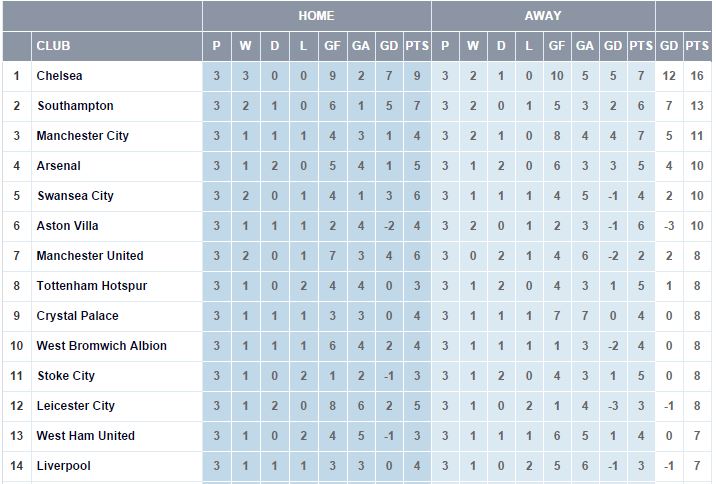Screen dimensions: 716x484
Task: Click Chelsea's total points value 16
Action: click(x=697, y=76)
